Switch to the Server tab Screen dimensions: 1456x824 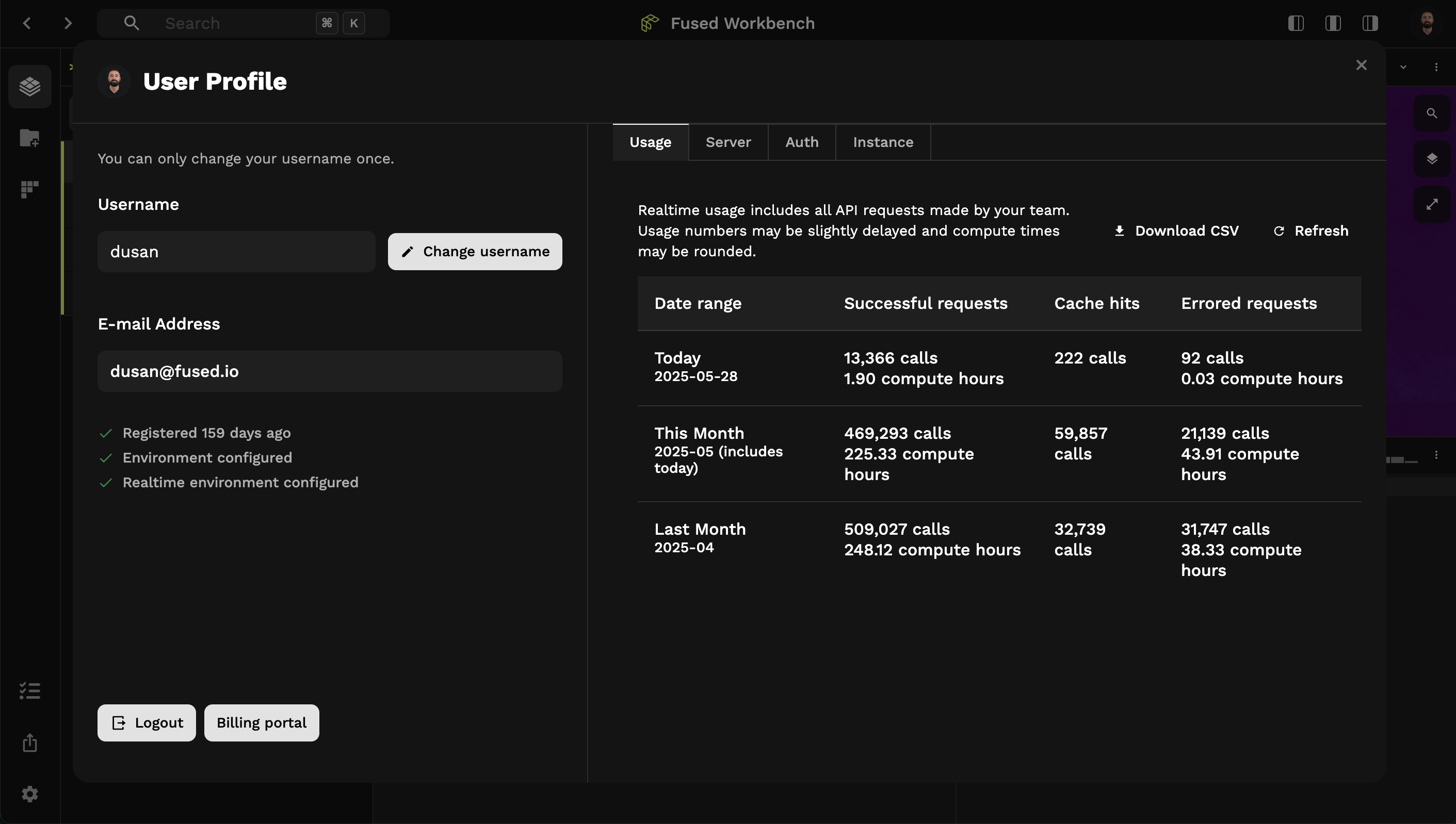point(728,142)
